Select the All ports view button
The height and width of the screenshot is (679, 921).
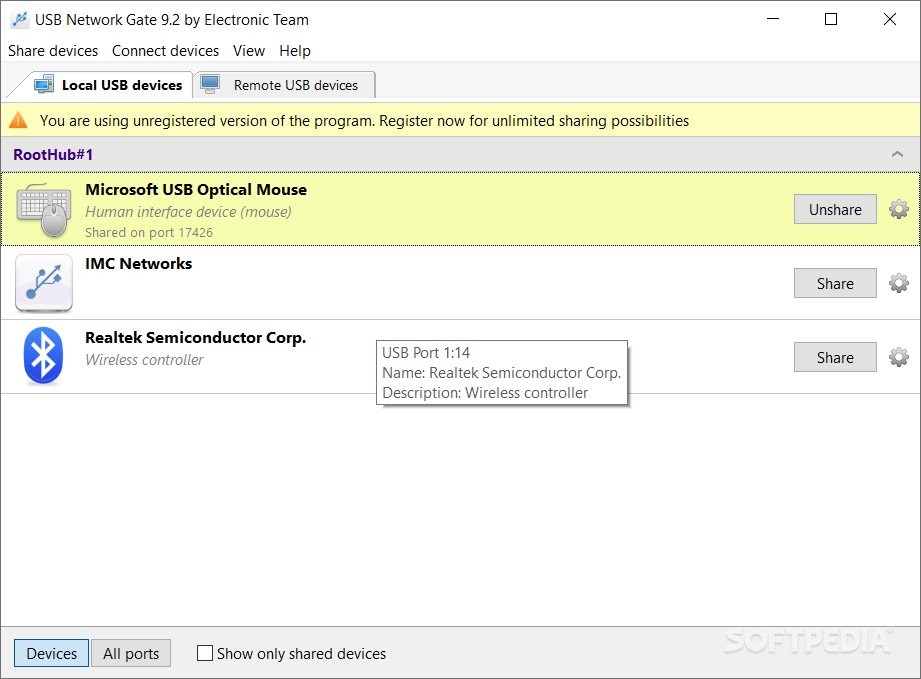coord(131,653)
